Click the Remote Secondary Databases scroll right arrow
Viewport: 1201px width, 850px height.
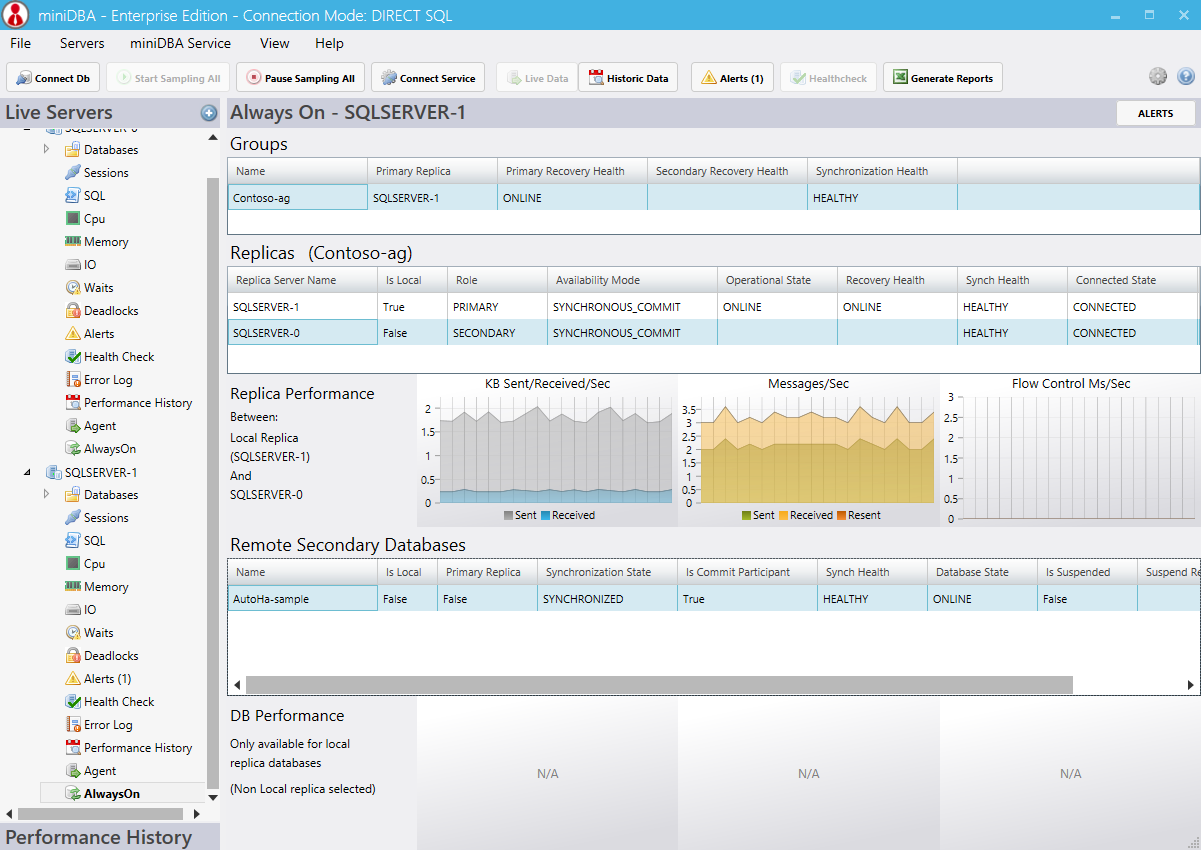[x=1191, y=685]
